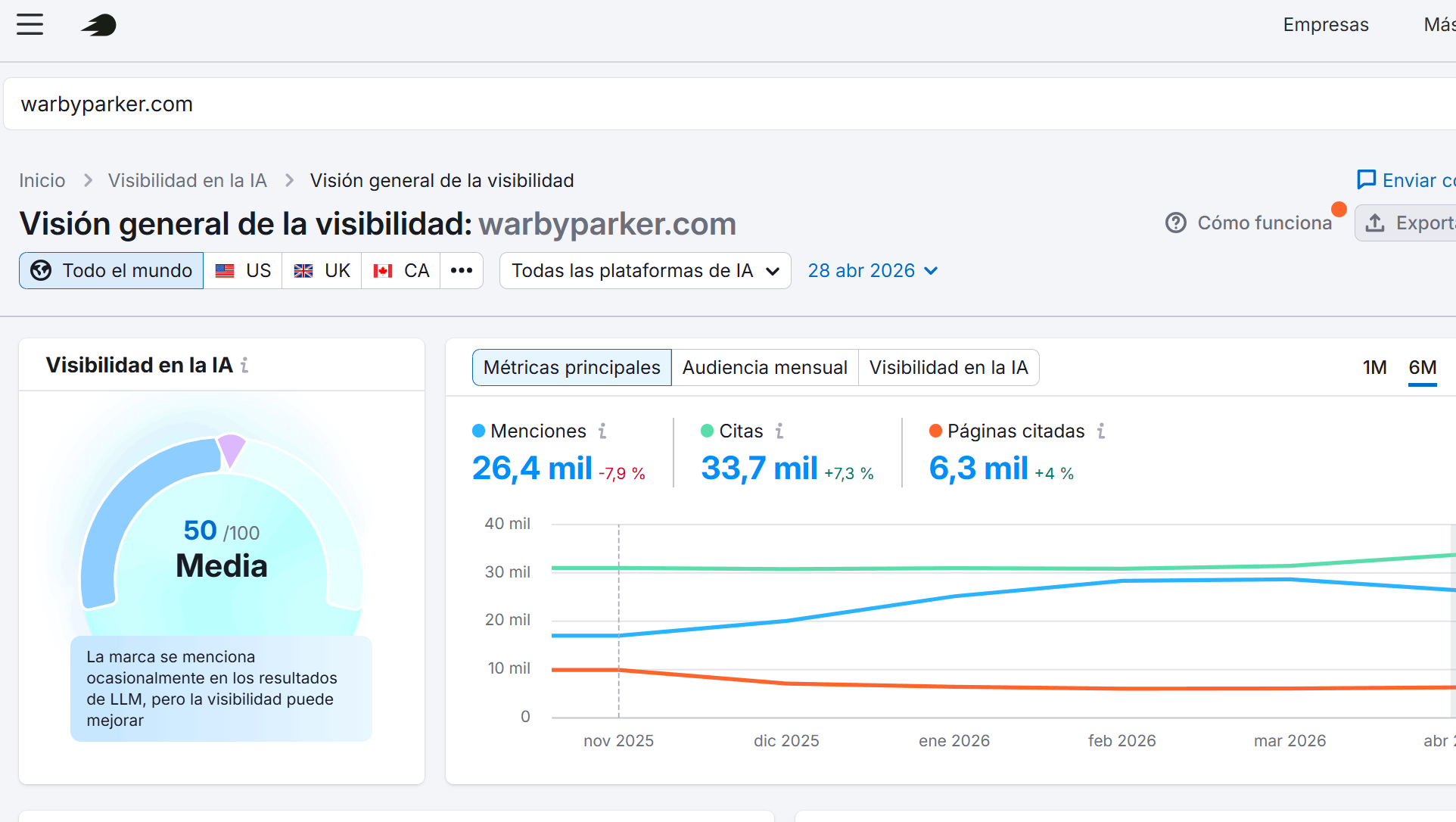Image resolution: width=1456 pixels, height=822 pixels.
Task: Click the Enviar comentarios link text
Action: click(x=1419, y=180)
